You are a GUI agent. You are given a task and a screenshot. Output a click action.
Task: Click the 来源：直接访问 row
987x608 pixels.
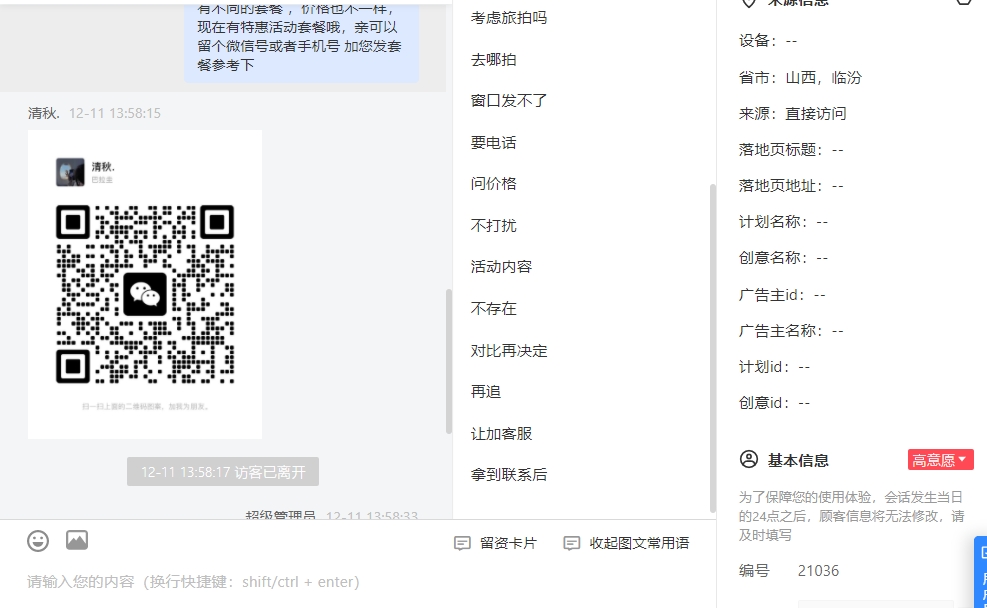coord(792,113)
